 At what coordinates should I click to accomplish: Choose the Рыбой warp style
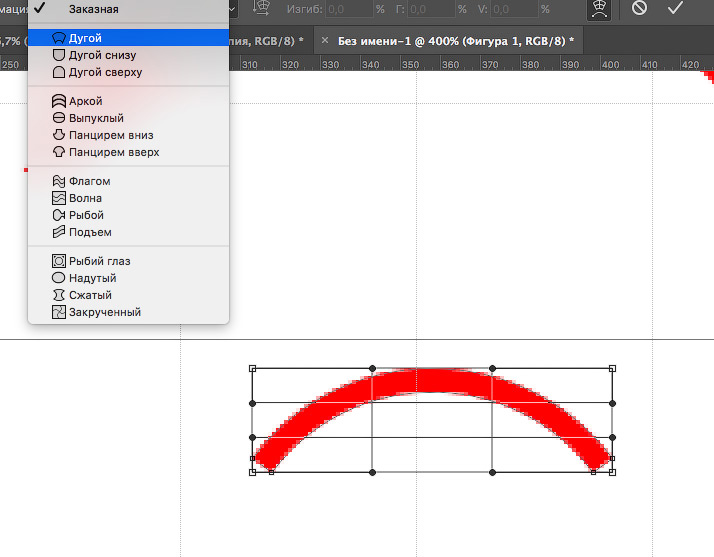click(x=128, y=215)
